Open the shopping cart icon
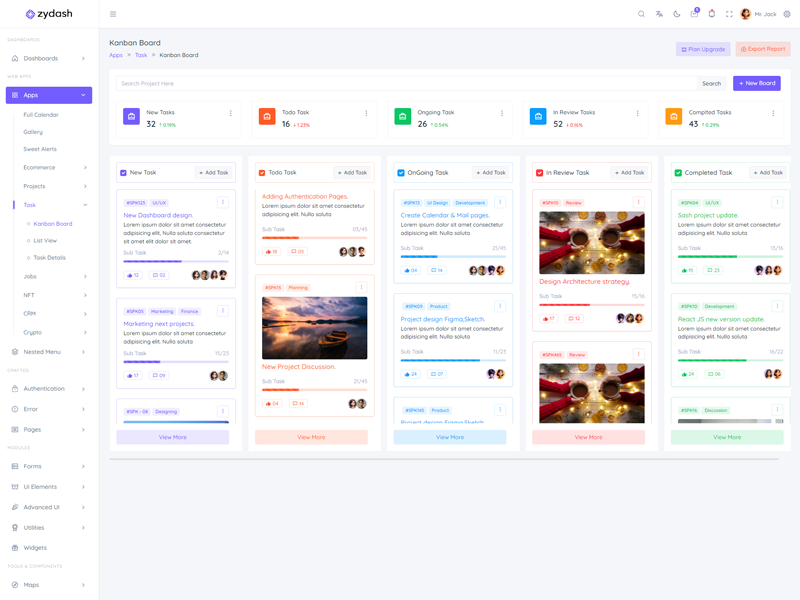The height and width of the screenshot is (600, 800). (x=694, y=14)
